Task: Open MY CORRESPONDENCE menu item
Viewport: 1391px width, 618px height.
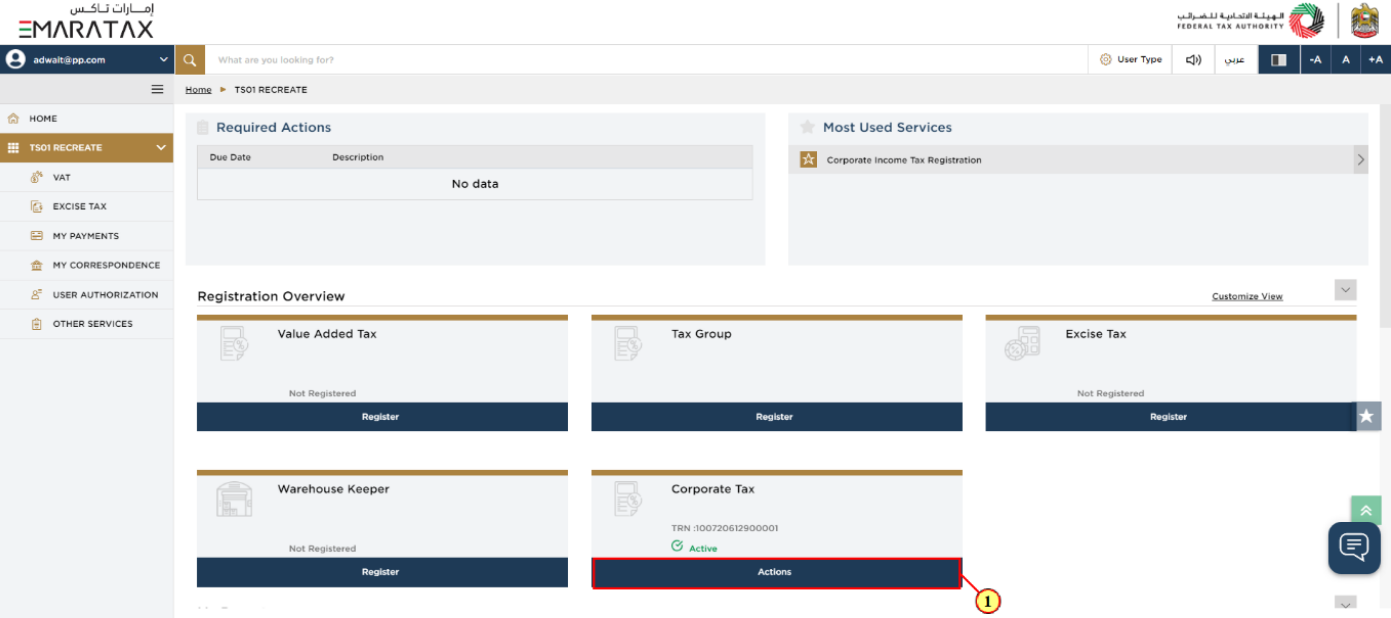Action: coord(86,265)
